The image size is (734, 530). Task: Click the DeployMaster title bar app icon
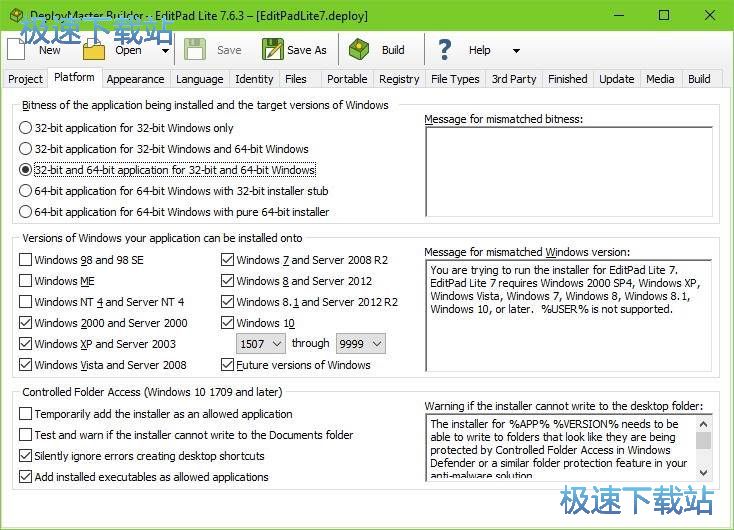[x=15, y=15]
